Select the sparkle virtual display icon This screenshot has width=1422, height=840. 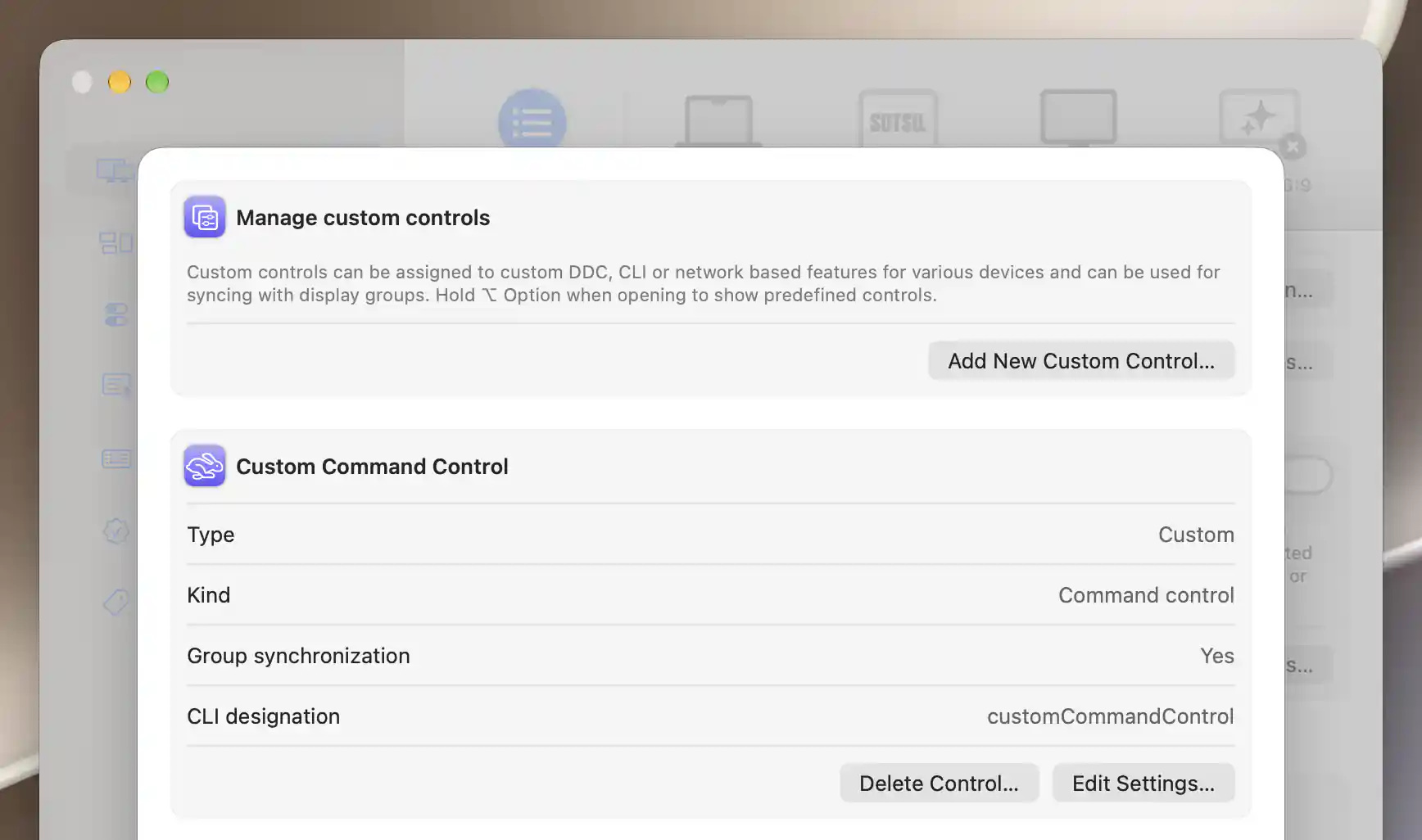click(1258, 117)
